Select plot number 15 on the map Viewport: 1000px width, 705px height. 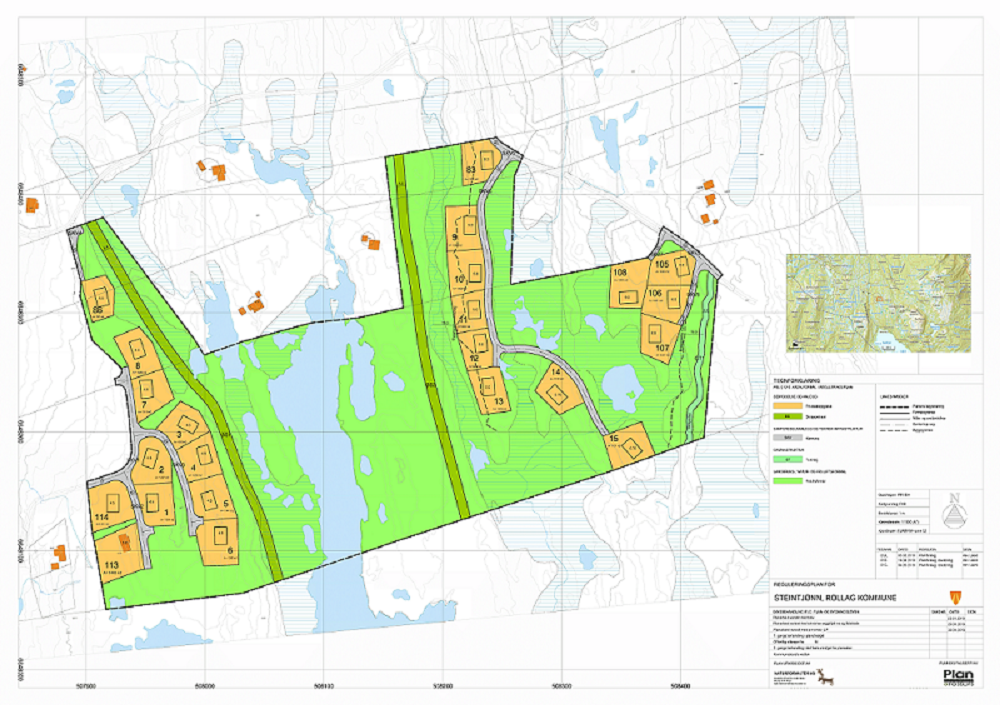[x=628, y=448]
